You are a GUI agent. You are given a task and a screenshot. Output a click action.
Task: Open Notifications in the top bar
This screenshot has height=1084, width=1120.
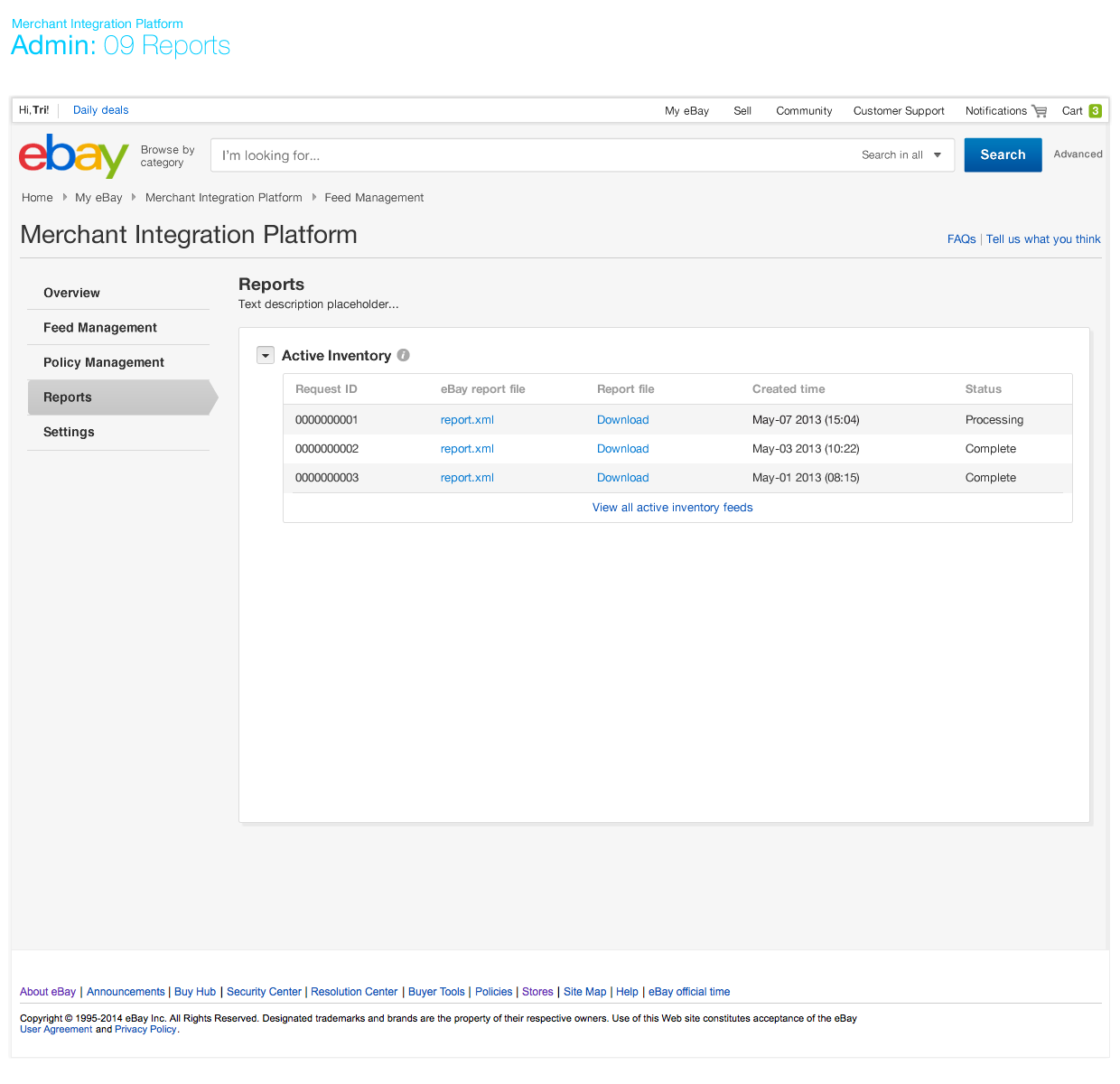(x=996, y=111)
